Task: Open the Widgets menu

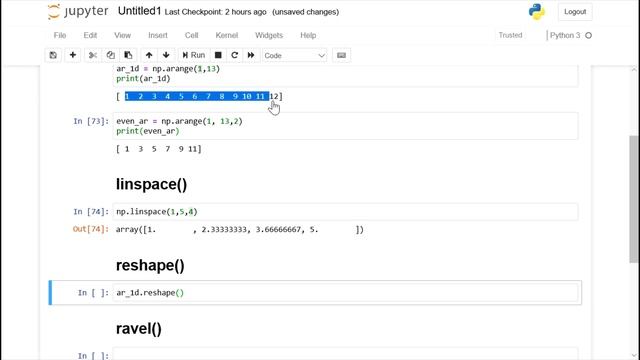Action: [x=269, y=36]
